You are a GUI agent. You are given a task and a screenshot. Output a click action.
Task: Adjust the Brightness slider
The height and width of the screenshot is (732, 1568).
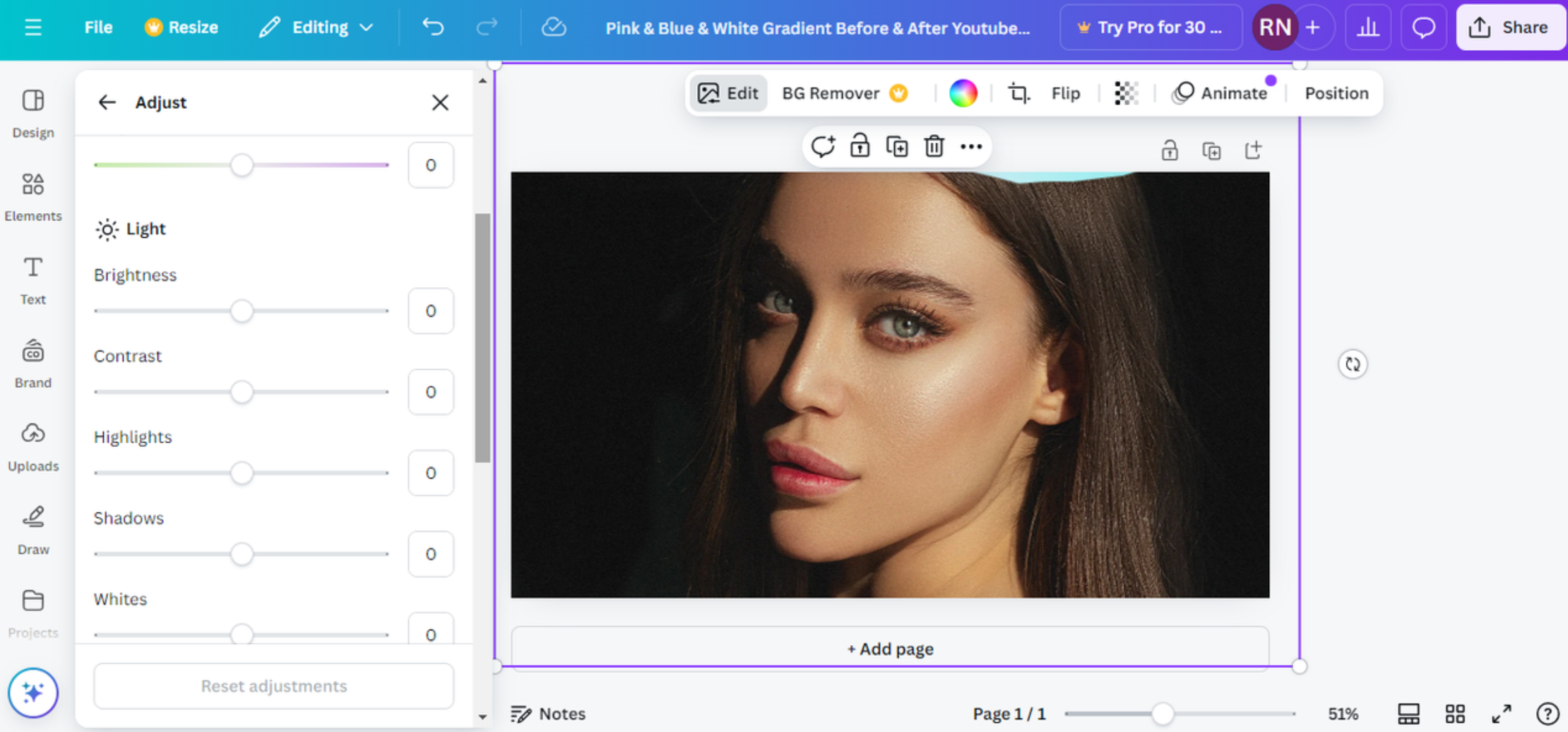point(243,311)
